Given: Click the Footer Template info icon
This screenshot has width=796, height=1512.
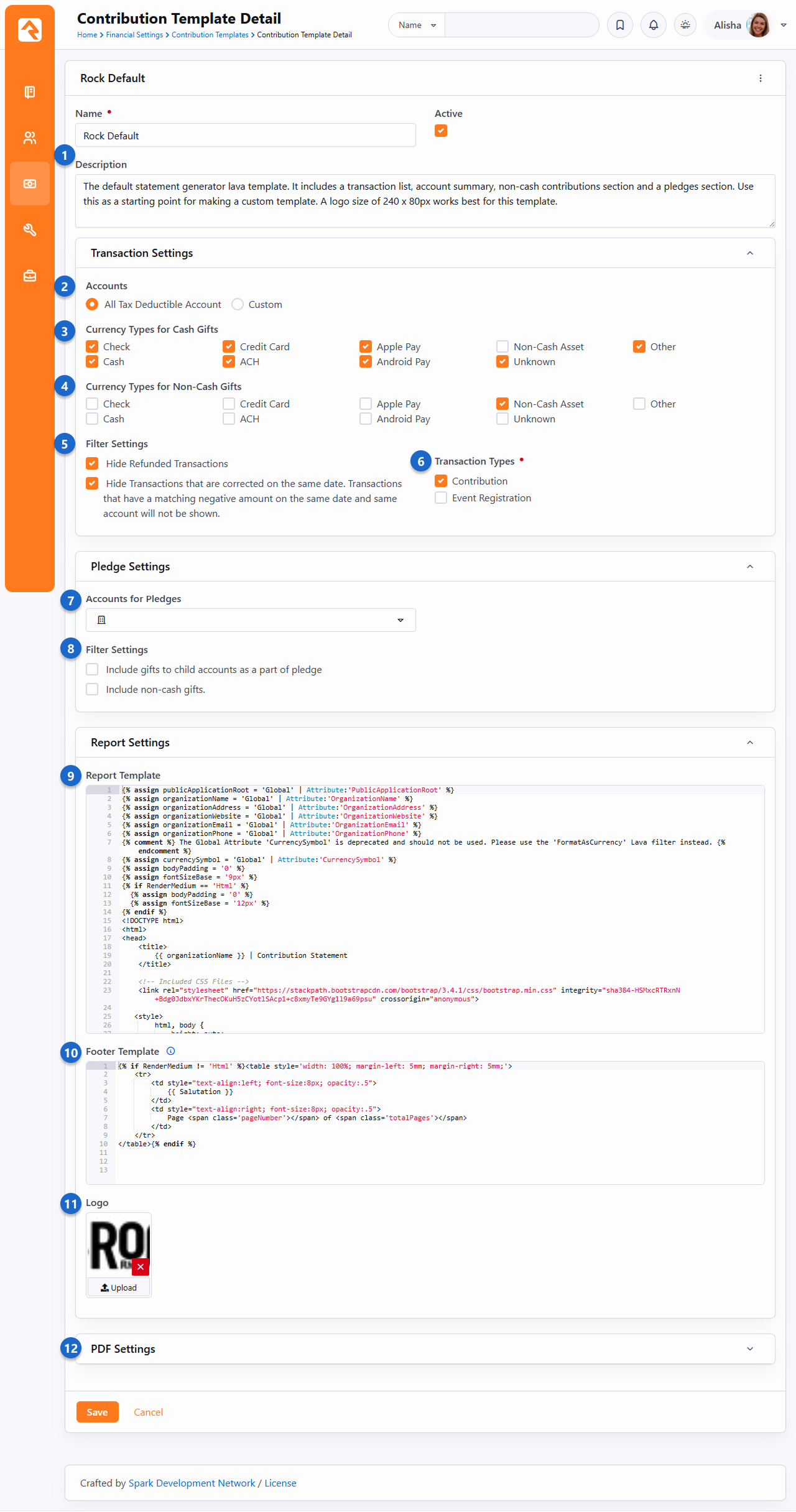Looking at the screenshot, I should [x=171, y=1051].
